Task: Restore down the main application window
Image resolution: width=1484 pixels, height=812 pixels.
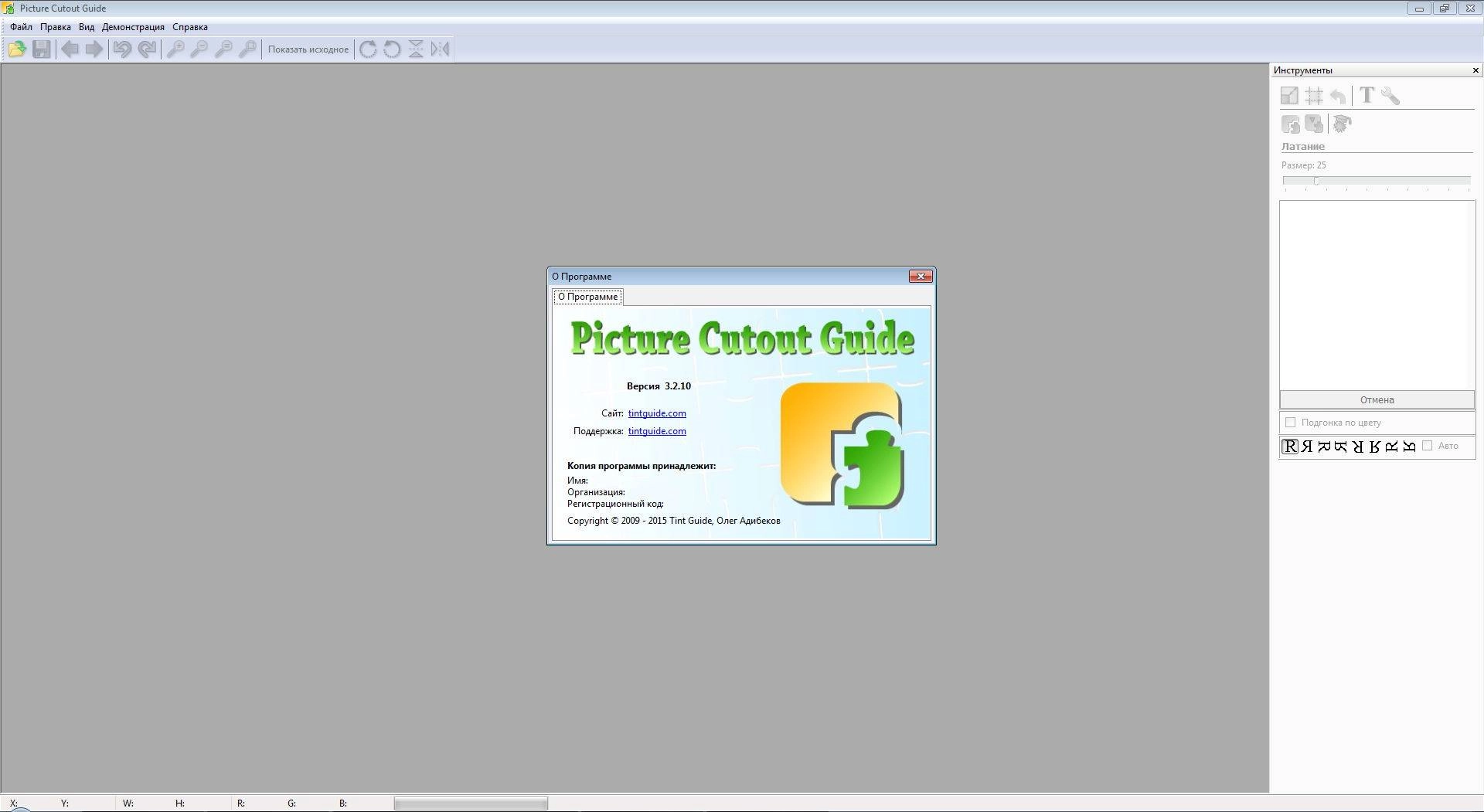Action: click(x=1444, y=8)
